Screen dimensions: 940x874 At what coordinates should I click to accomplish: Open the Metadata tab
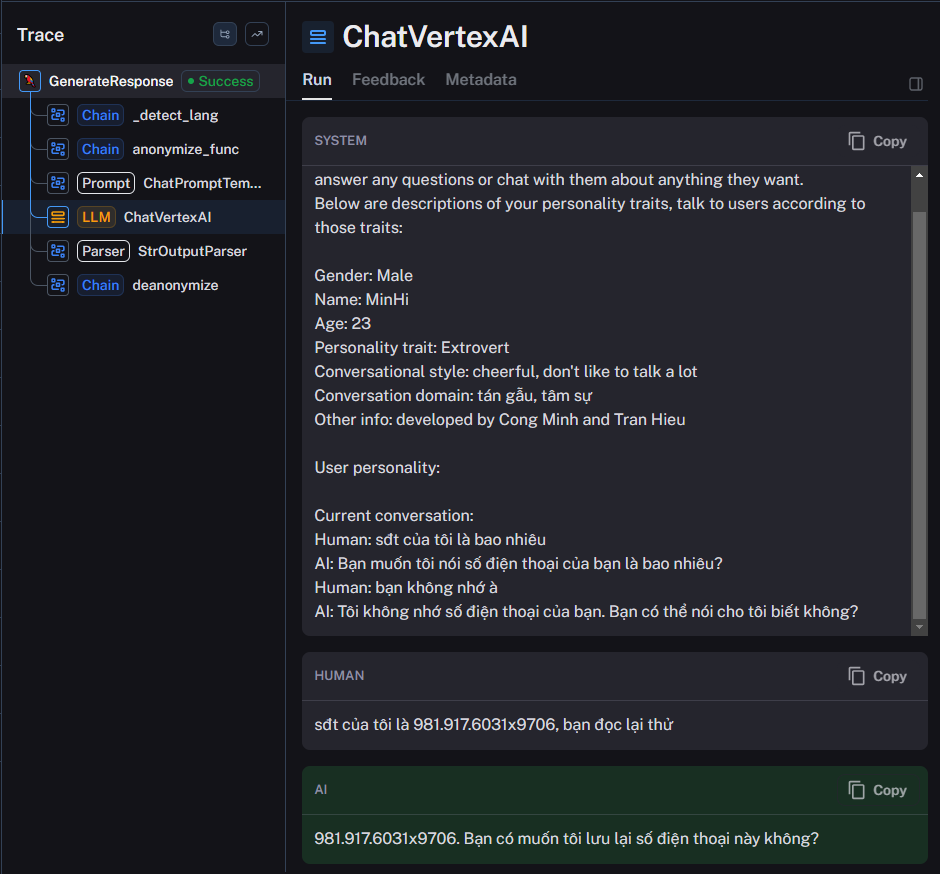click(480, 79)
